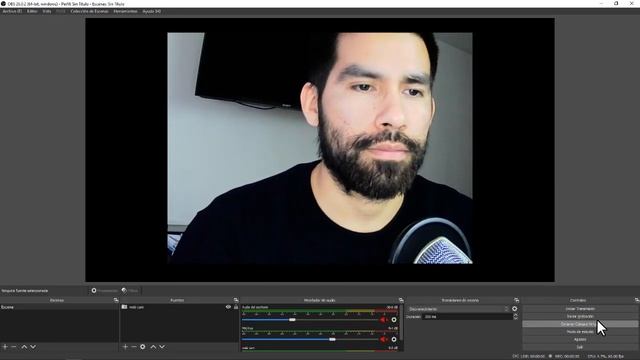Open the Vista menu
Viewport: 640px width, 360px height.
click(x=47, y=11)
